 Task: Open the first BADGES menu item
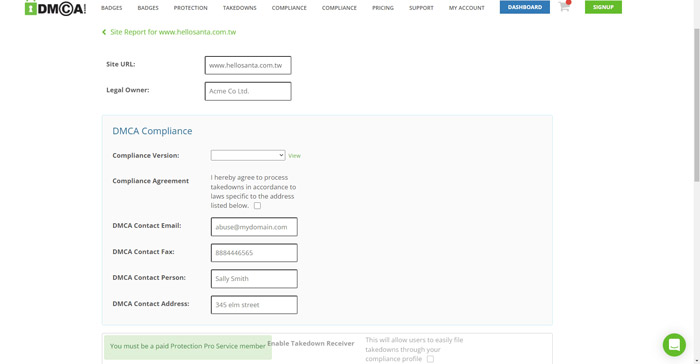click(112, 8)
